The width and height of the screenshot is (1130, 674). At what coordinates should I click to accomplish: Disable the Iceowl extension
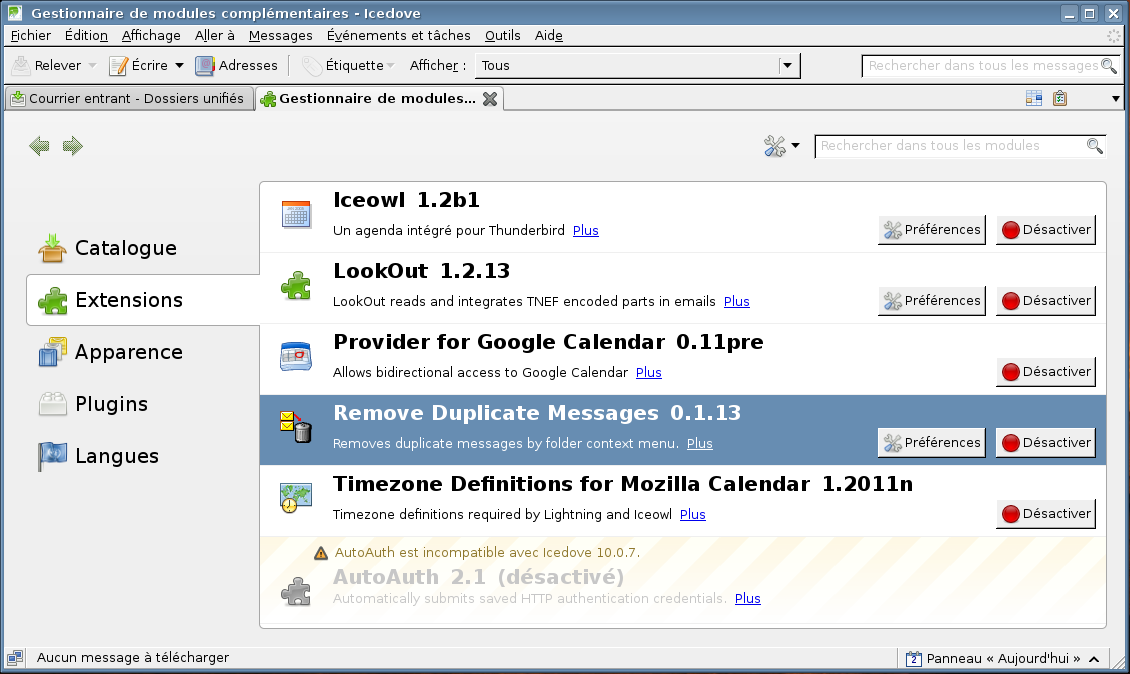point(1045,230)
